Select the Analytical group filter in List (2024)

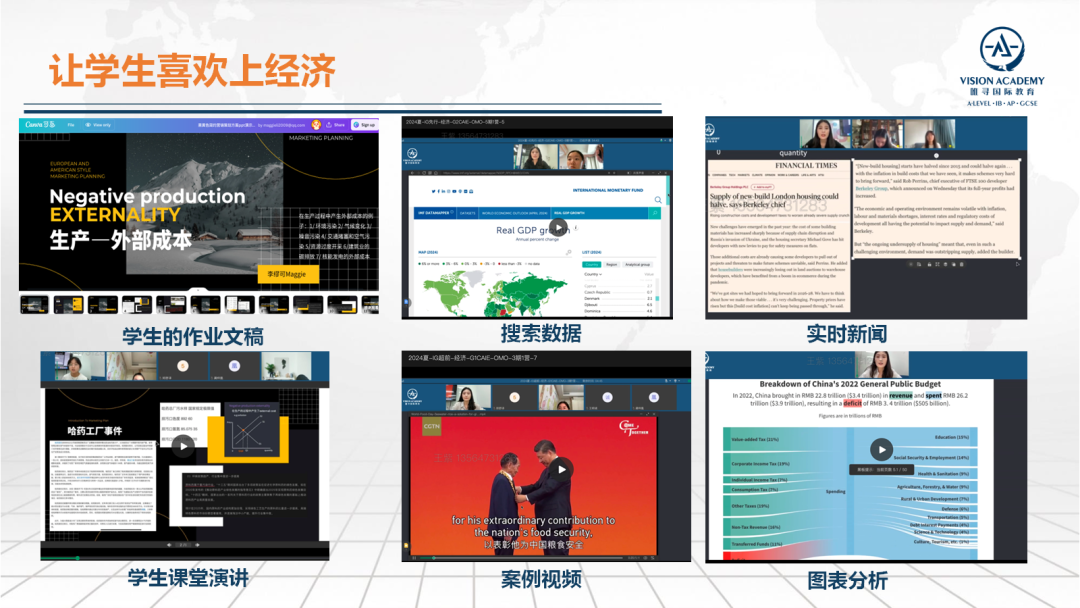[637, 264]
